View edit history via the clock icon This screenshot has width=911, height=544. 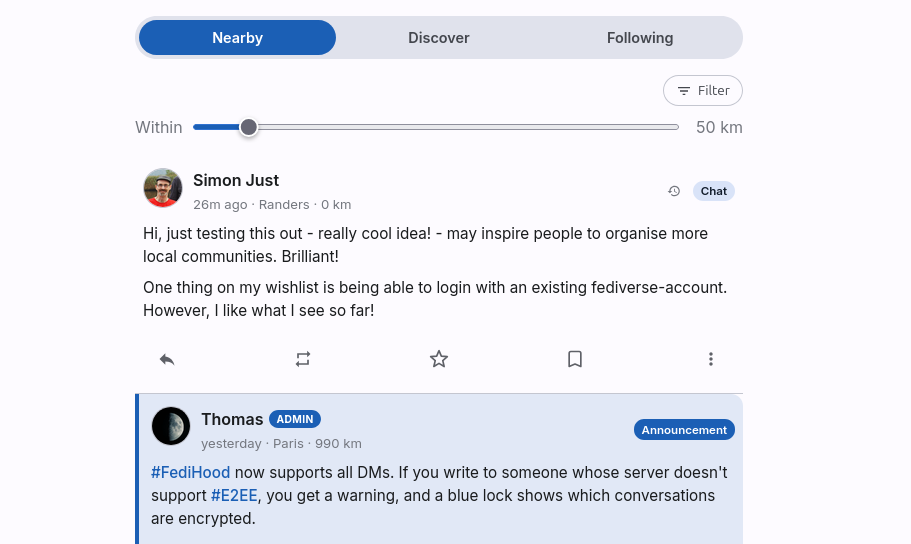click(x=674, y=191)
